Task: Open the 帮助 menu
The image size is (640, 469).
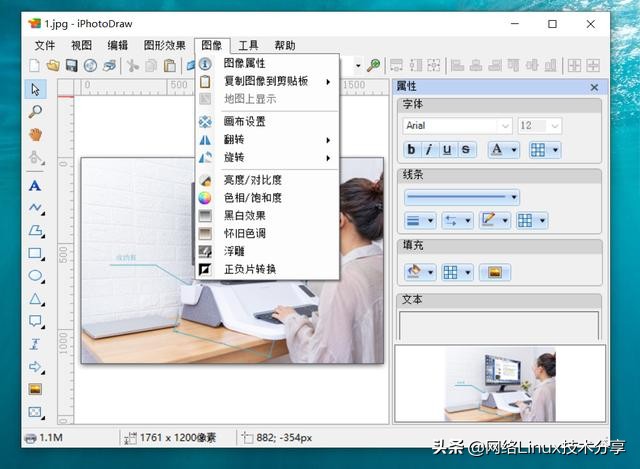Action: 284,45
